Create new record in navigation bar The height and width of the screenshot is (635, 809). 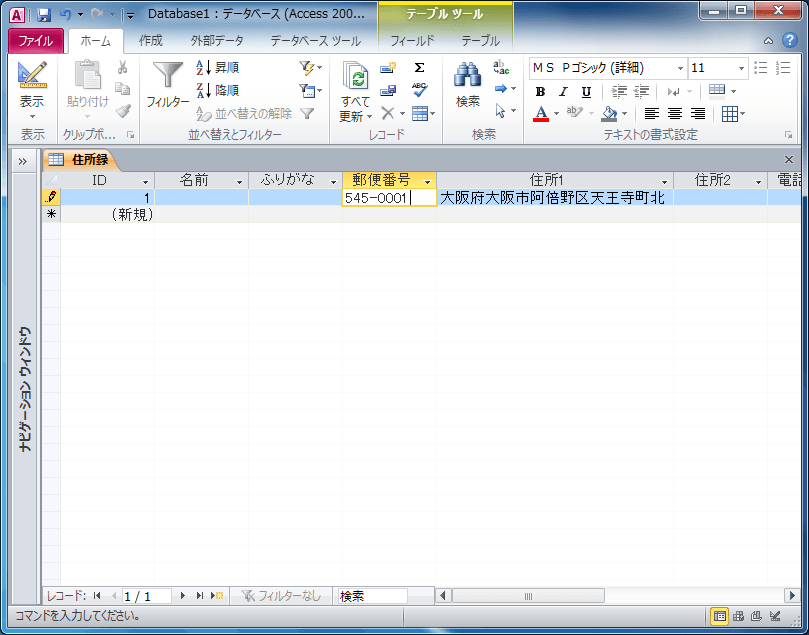click(217, 596)
